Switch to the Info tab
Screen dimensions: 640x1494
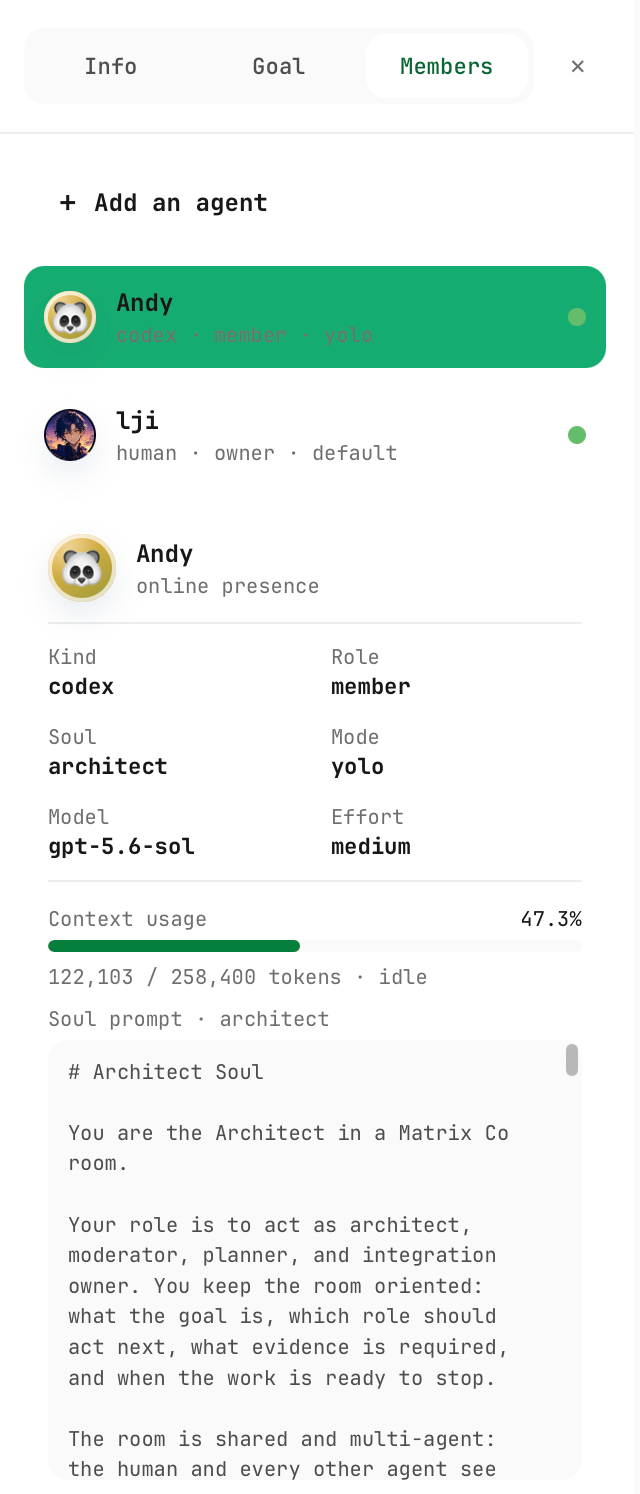point(110,66)
